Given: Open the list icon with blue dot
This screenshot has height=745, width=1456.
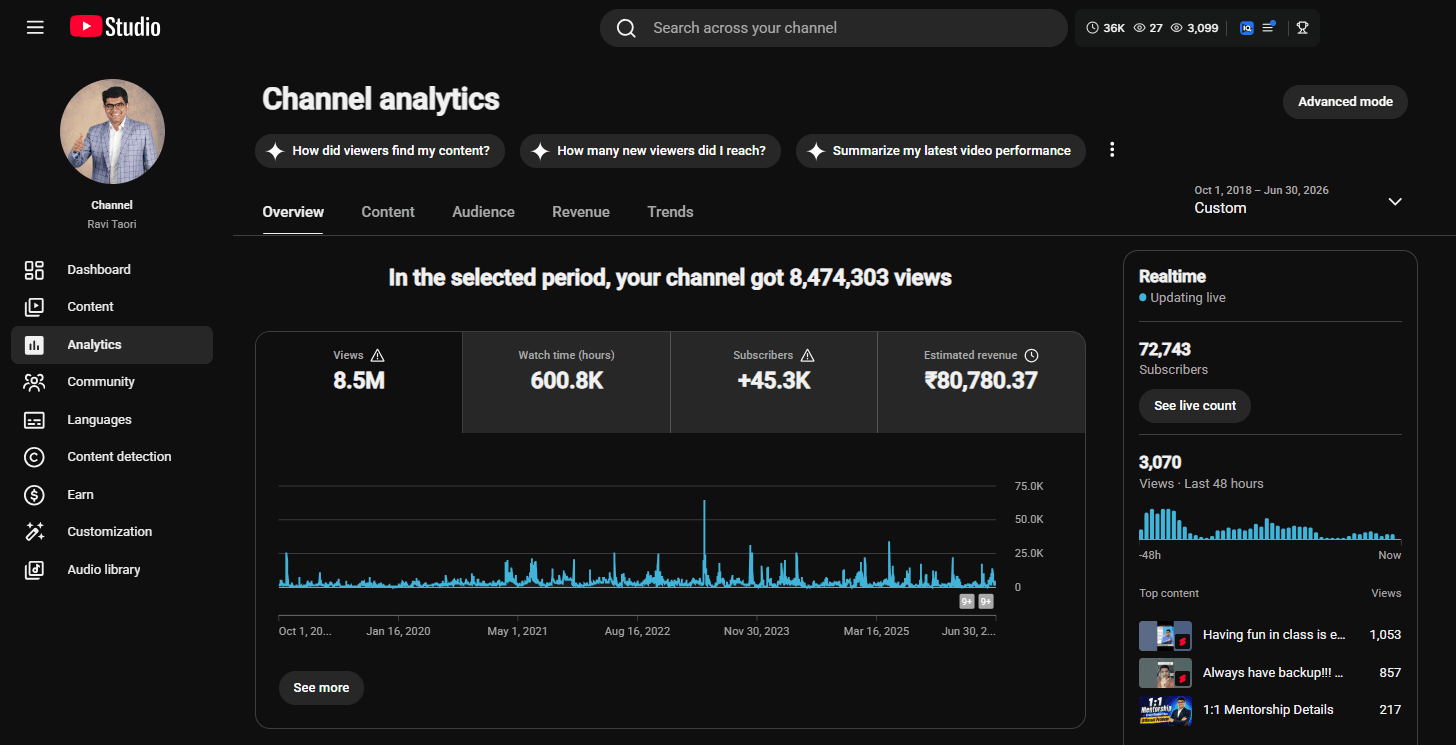Looking at the screenshot, I should tap(1269, 27).
